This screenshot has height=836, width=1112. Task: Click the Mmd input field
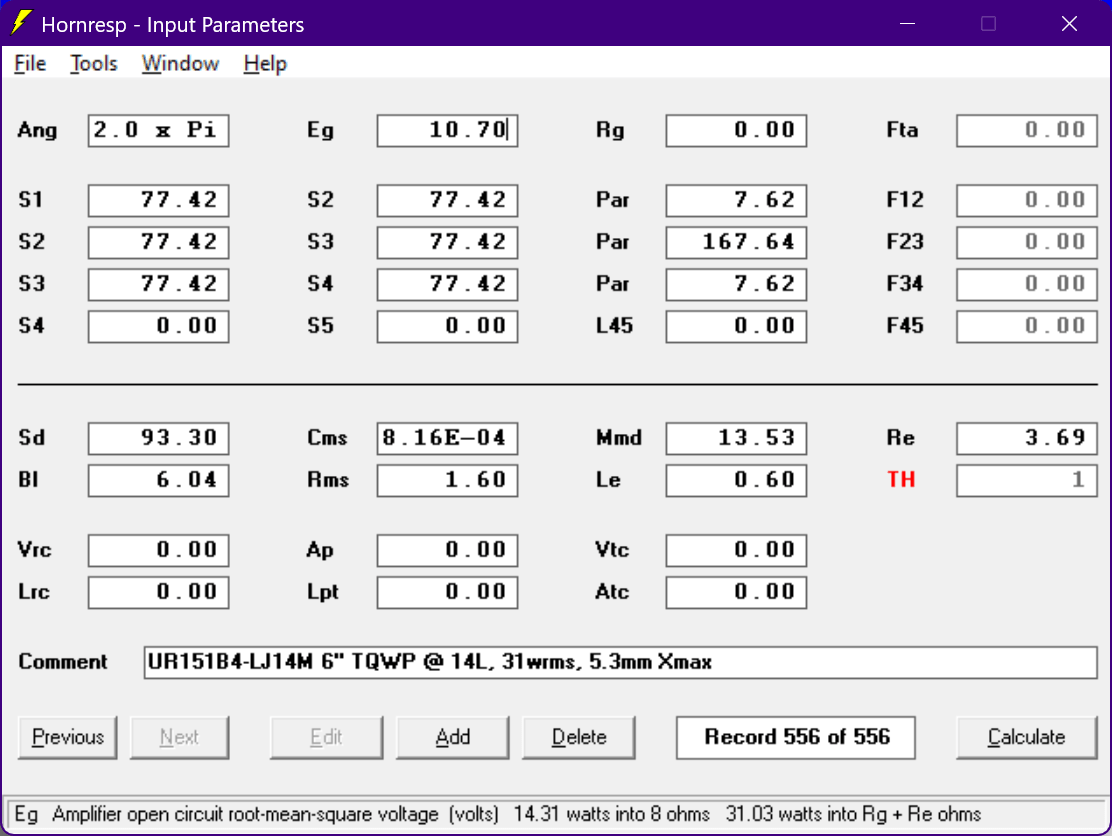pyautogui.click(x=736, y=438)
